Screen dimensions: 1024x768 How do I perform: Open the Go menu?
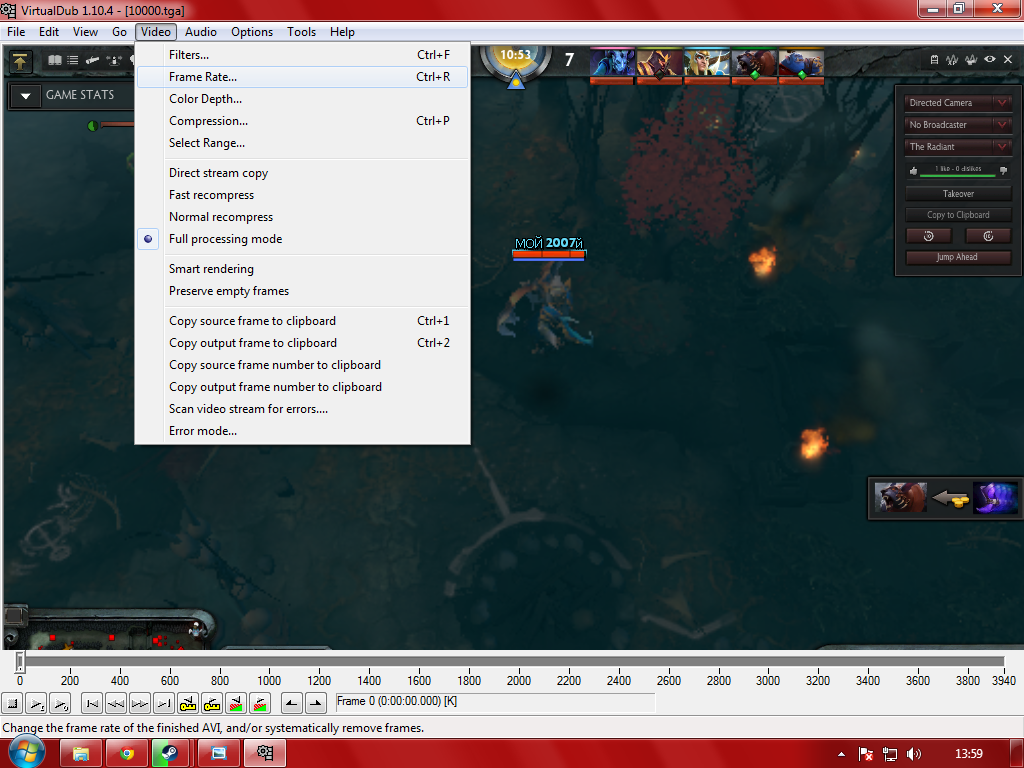coord(119,32)
